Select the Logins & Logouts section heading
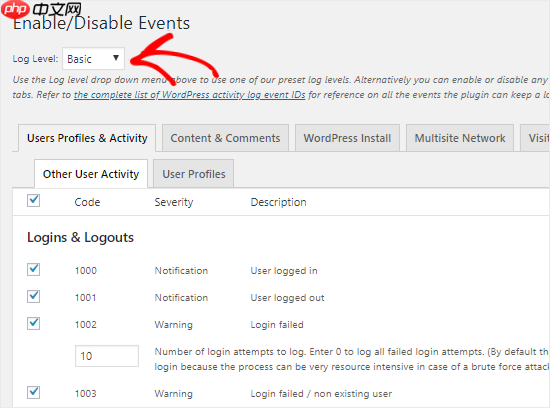 pos(80,238)
